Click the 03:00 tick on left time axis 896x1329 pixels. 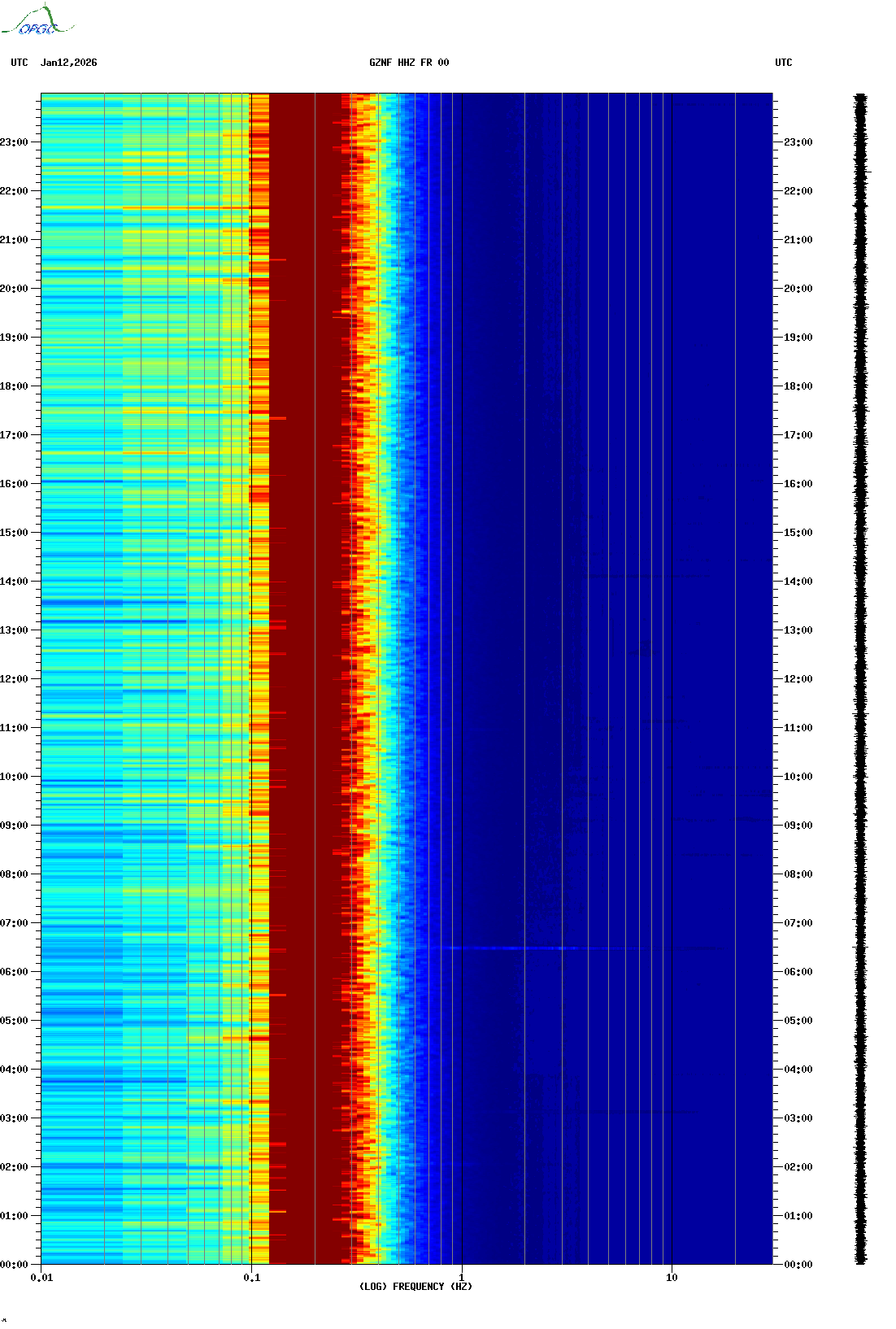tap(15, 1118)
